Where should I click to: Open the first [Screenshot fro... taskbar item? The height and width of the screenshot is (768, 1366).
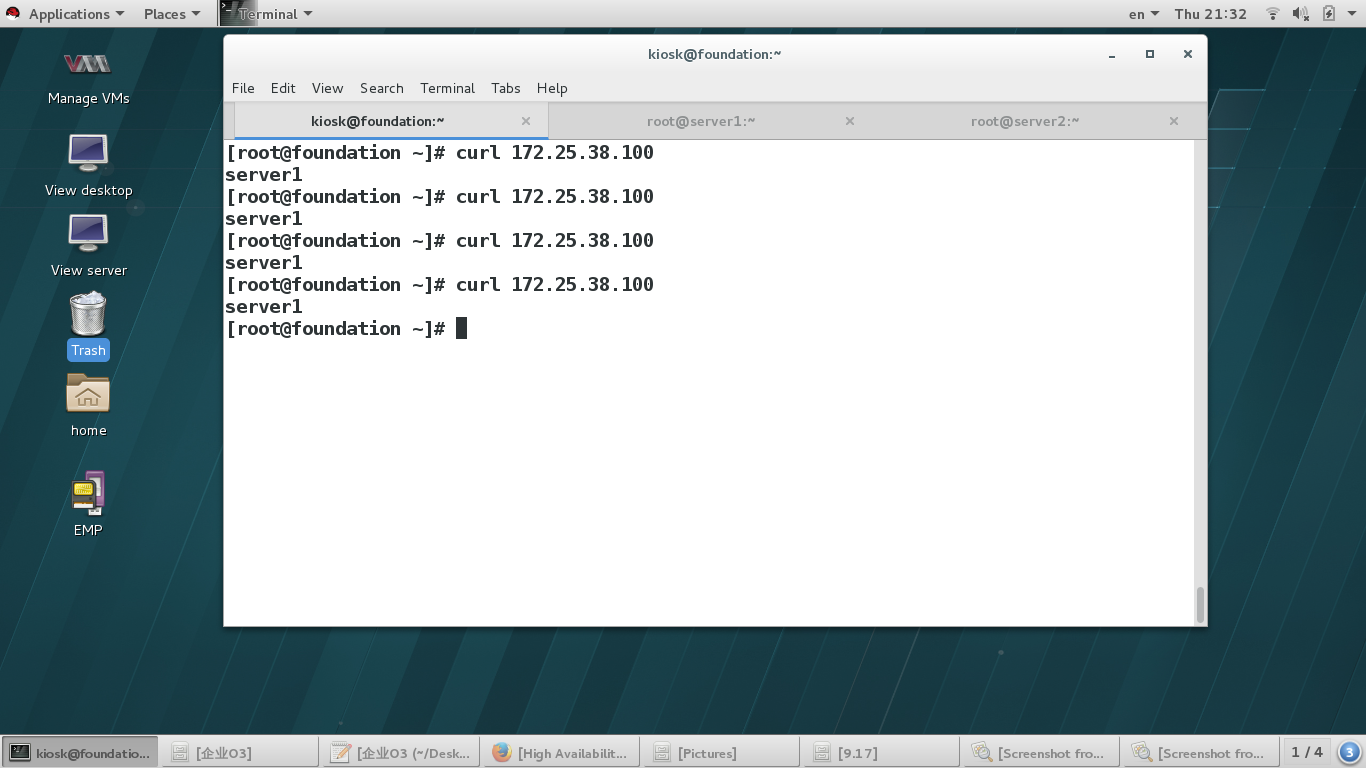pyautogui.click(x=1040, y=753)
